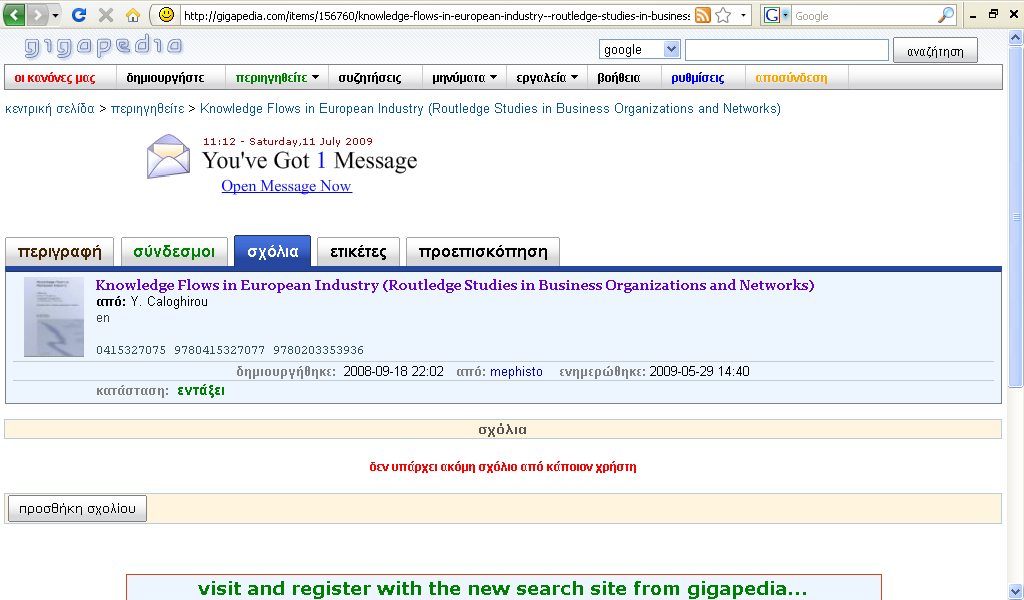Image resolution: width=1024 pixels, height=600 pixels.
Task: Open the browser Home page icon
Action: coord(133,14)
